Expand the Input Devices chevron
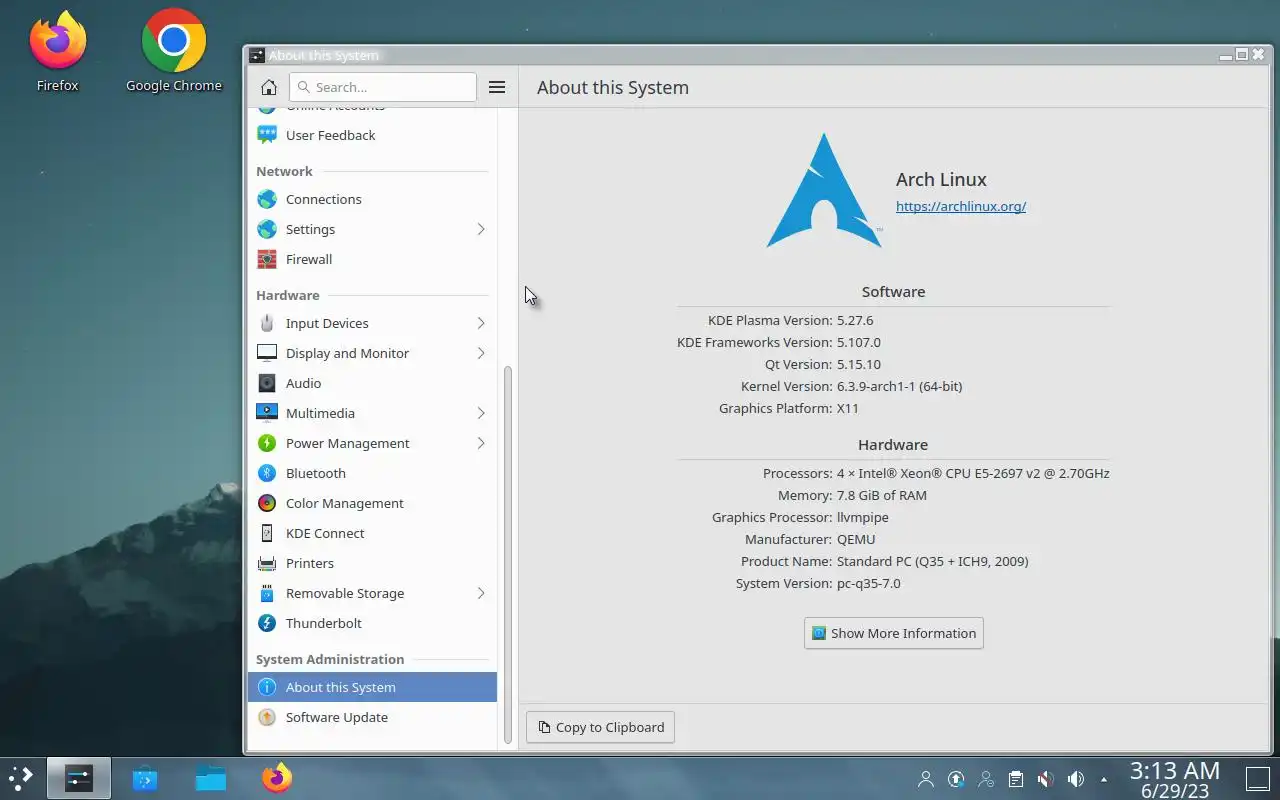 point(481,323)
